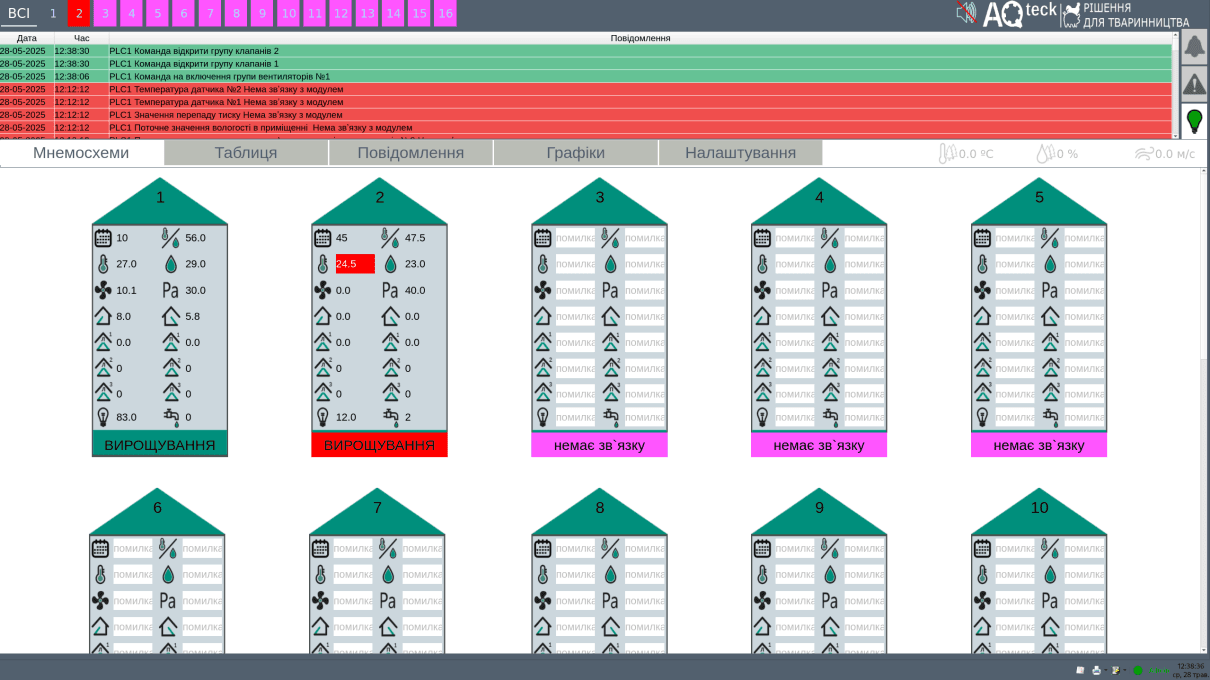Screen dimensions: 1210x680
Task: Click the Pa pressure icon in house 1
Action: 169,291
